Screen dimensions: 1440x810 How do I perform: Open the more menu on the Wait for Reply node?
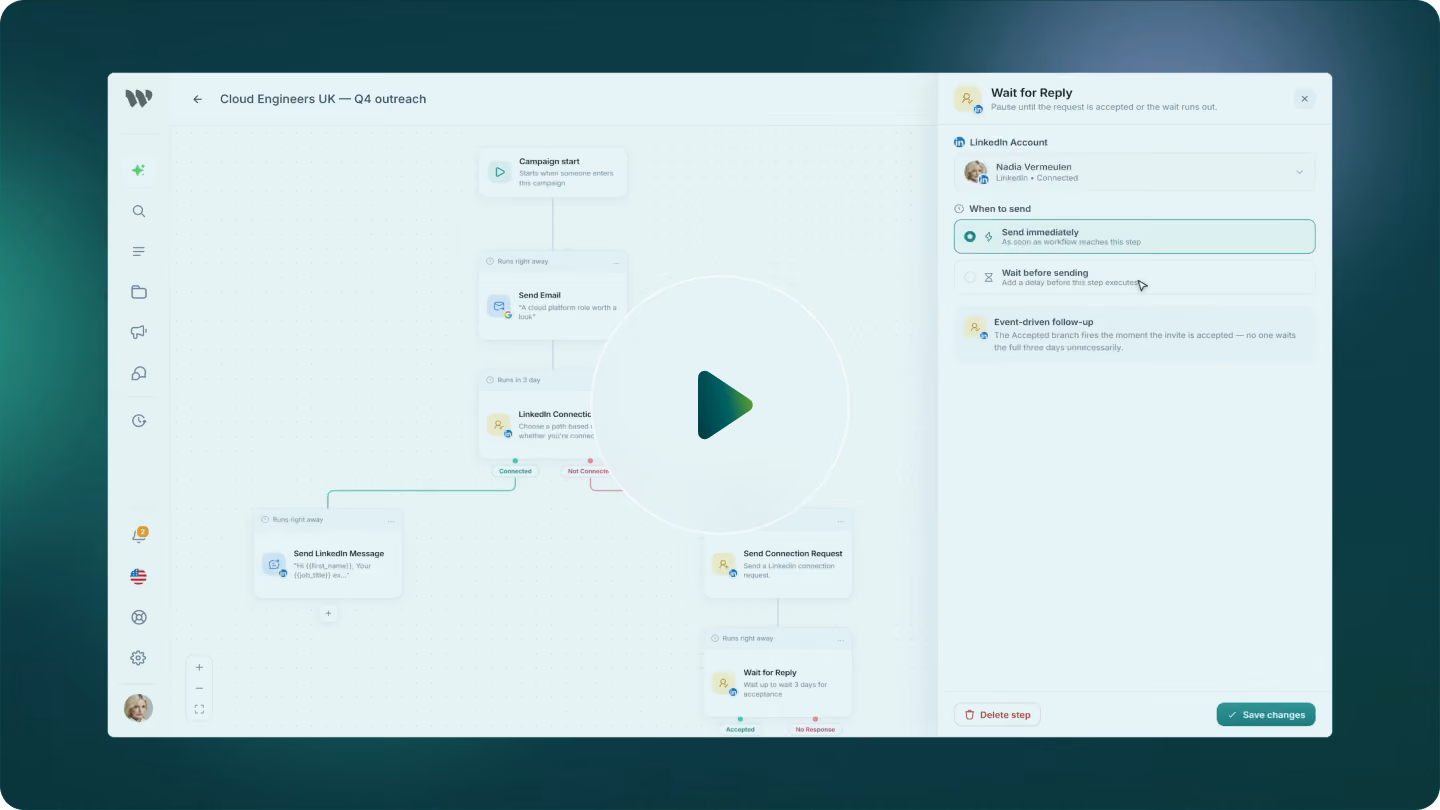tap(841, 639)
